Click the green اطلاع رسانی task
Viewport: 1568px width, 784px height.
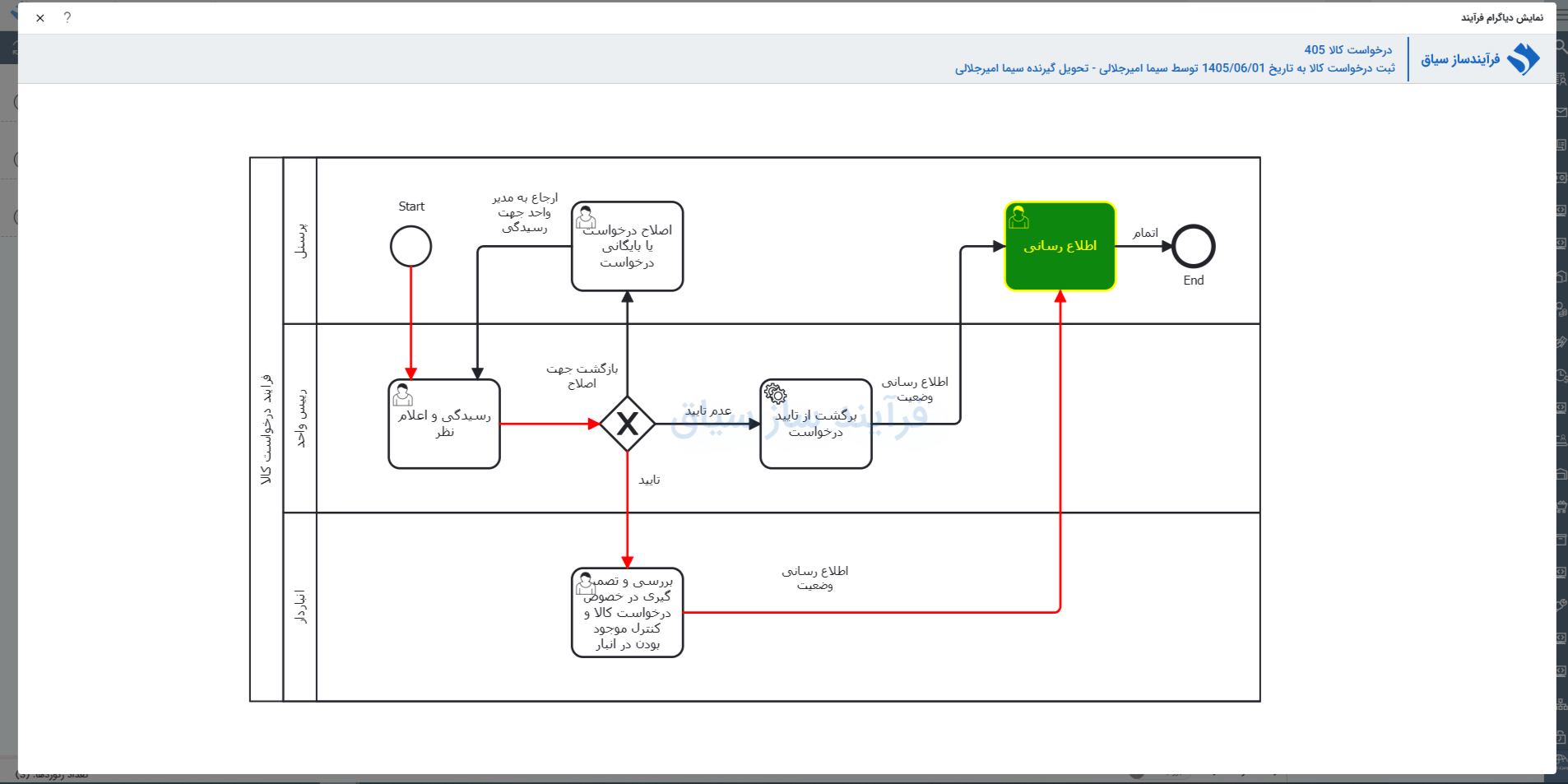1060,246
